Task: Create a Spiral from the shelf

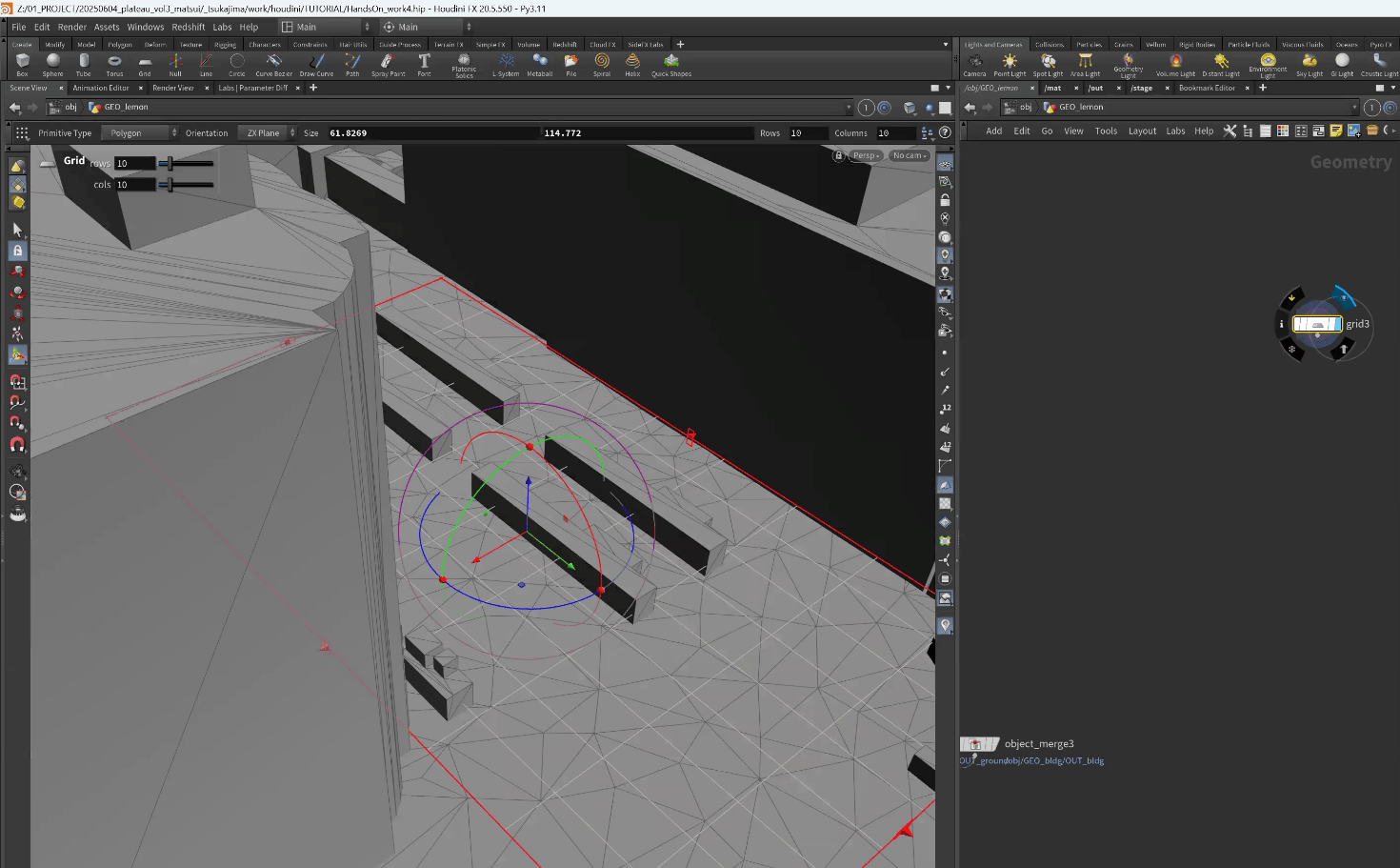Action: coord(602,64)
